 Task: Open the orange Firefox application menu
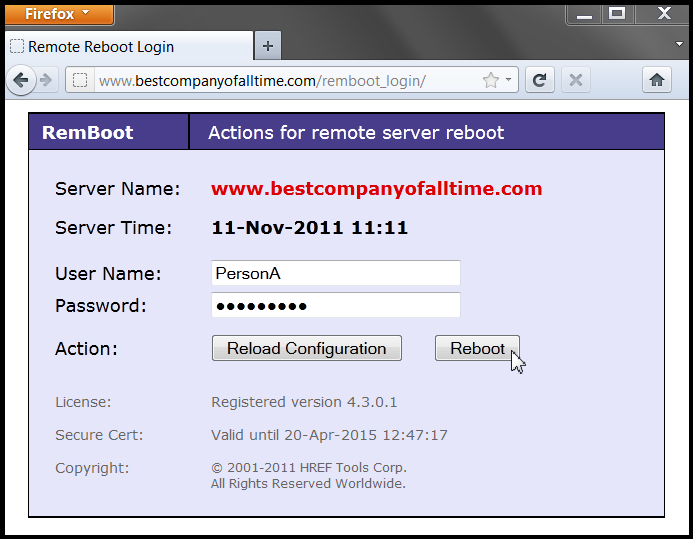coord(57,14)
